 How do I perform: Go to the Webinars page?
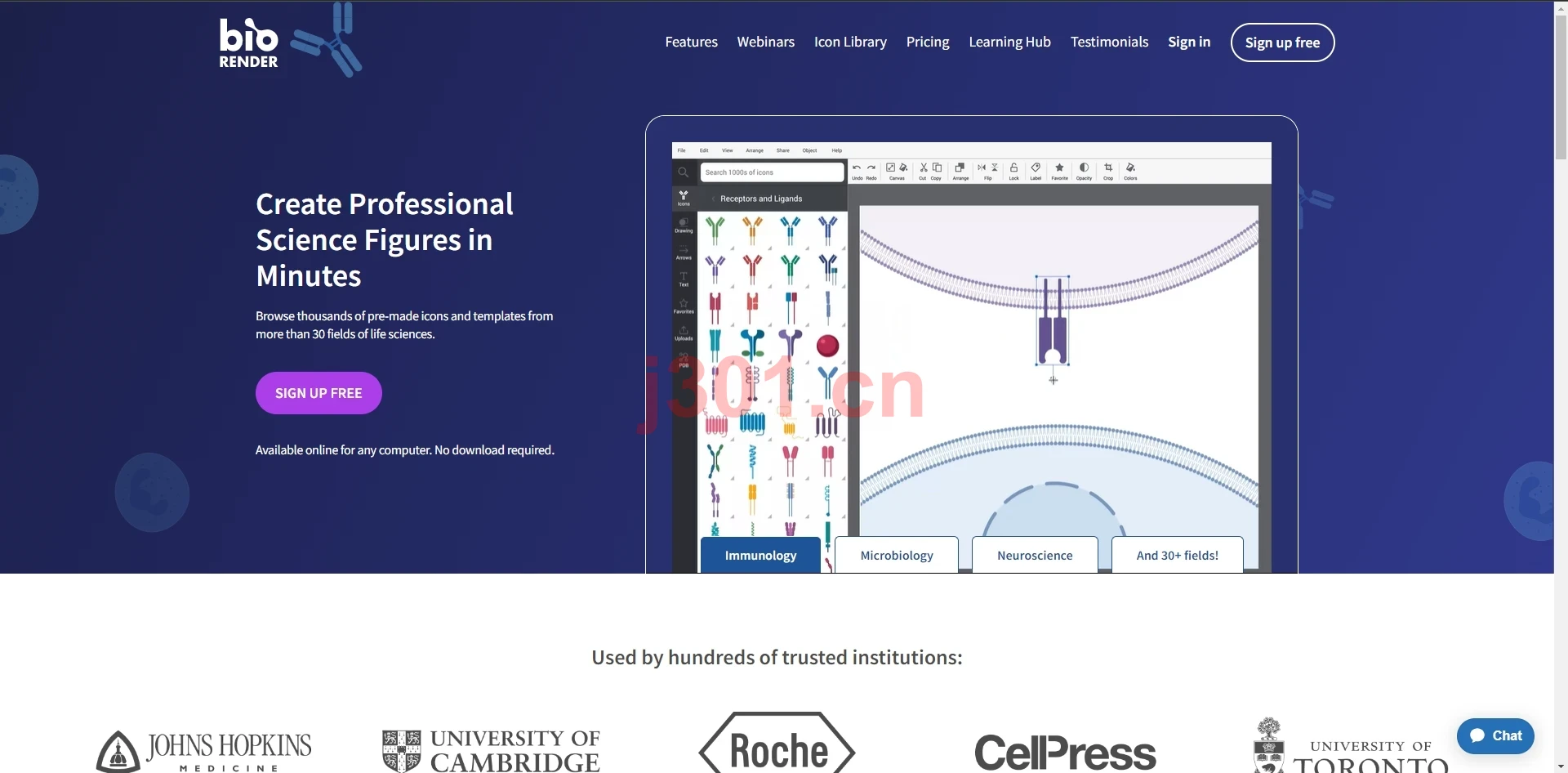(x=766, y=42)
